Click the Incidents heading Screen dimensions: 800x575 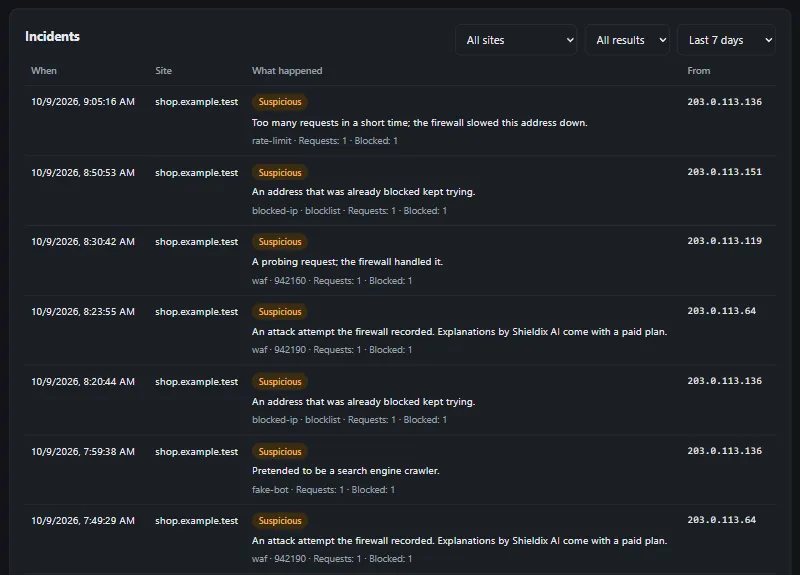coord(53,36)
